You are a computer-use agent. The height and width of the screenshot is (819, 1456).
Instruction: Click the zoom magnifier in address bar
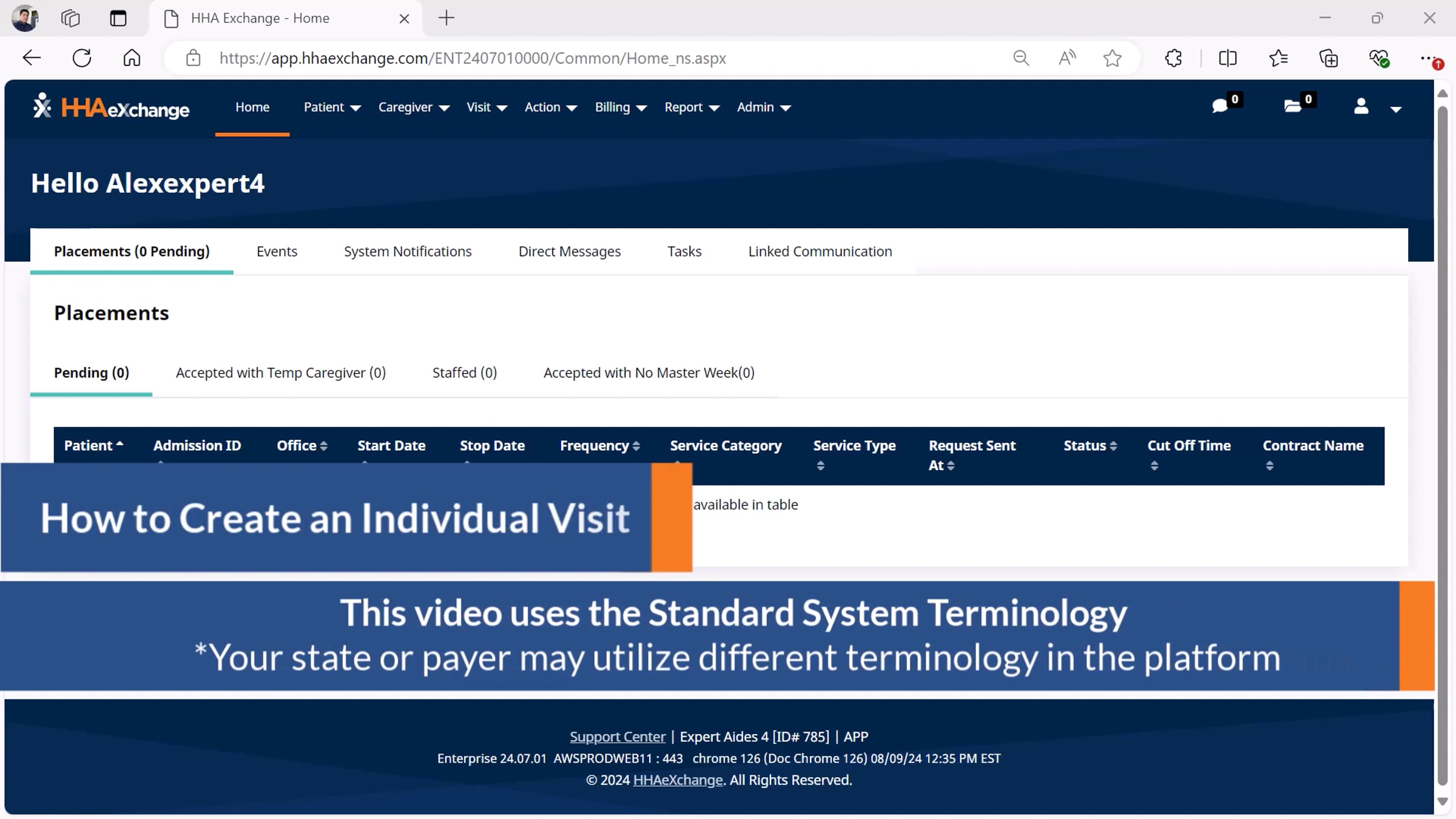click(1021, 58)
